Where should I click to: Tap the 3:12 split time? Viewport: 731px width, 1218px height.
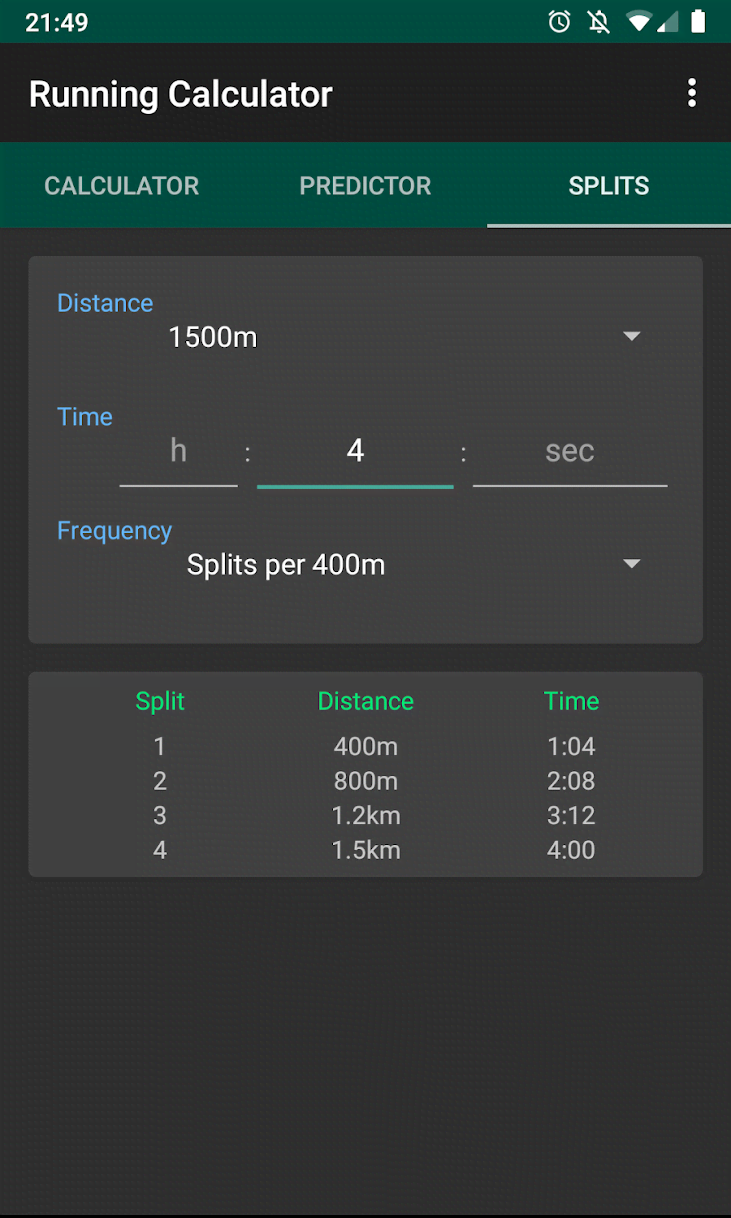[572, 816]
